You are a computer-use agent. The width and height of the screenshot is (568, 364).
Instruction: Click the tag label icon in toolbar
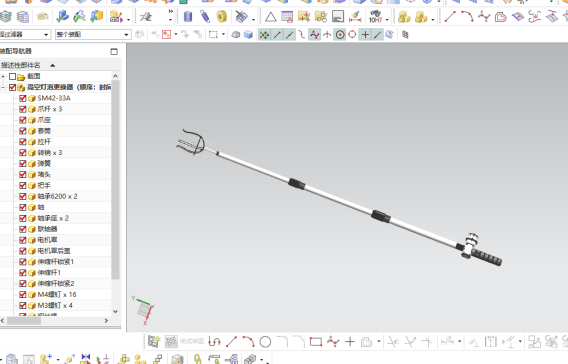[x=42, y=17]
